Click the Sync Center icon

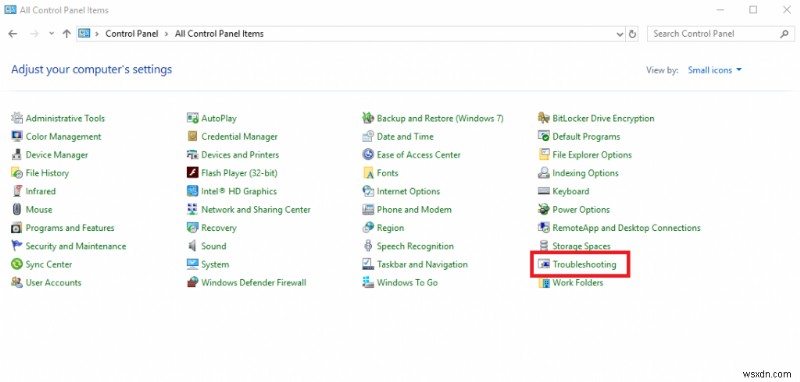17,264
